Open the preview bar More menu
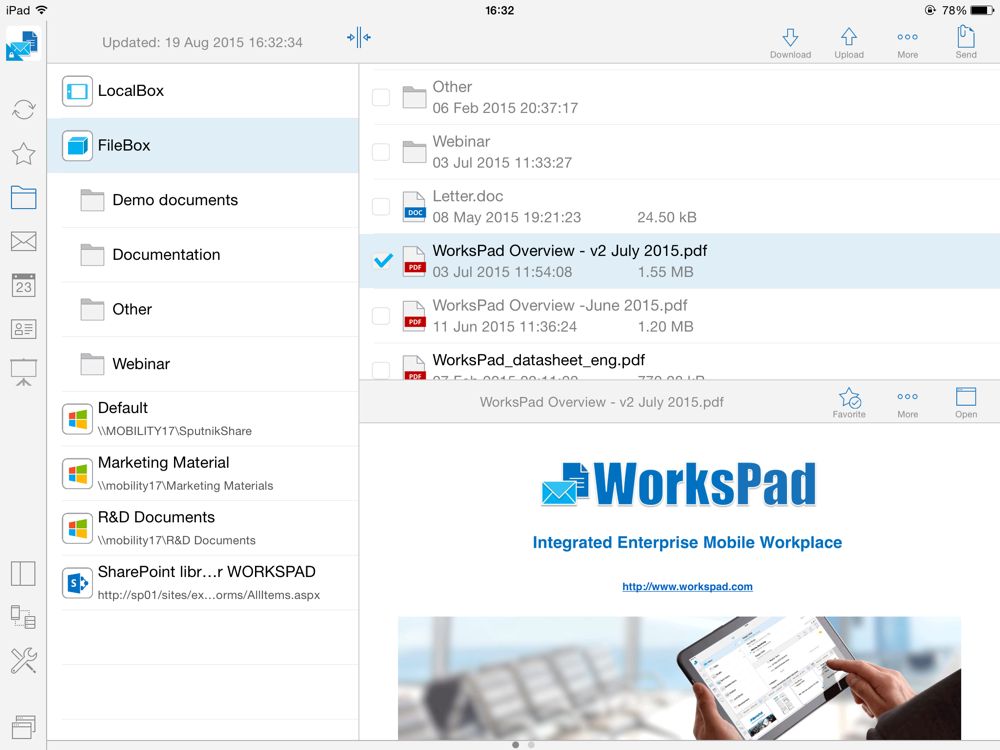The width and height of the screenshot is (1000, 750). (908, 403)
